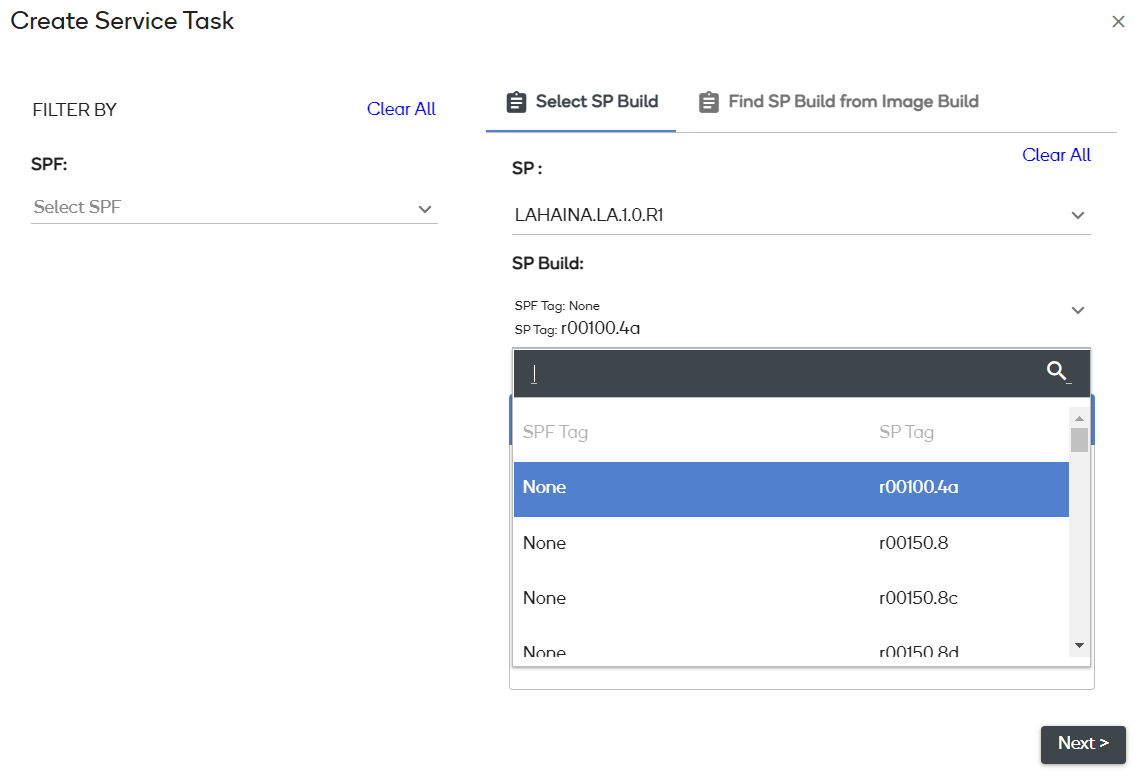Image resolution: width=1137 pixels, height=772 pixels.
Task: Expand the Select SPF dropdown
Action: [x=425, y=209]
